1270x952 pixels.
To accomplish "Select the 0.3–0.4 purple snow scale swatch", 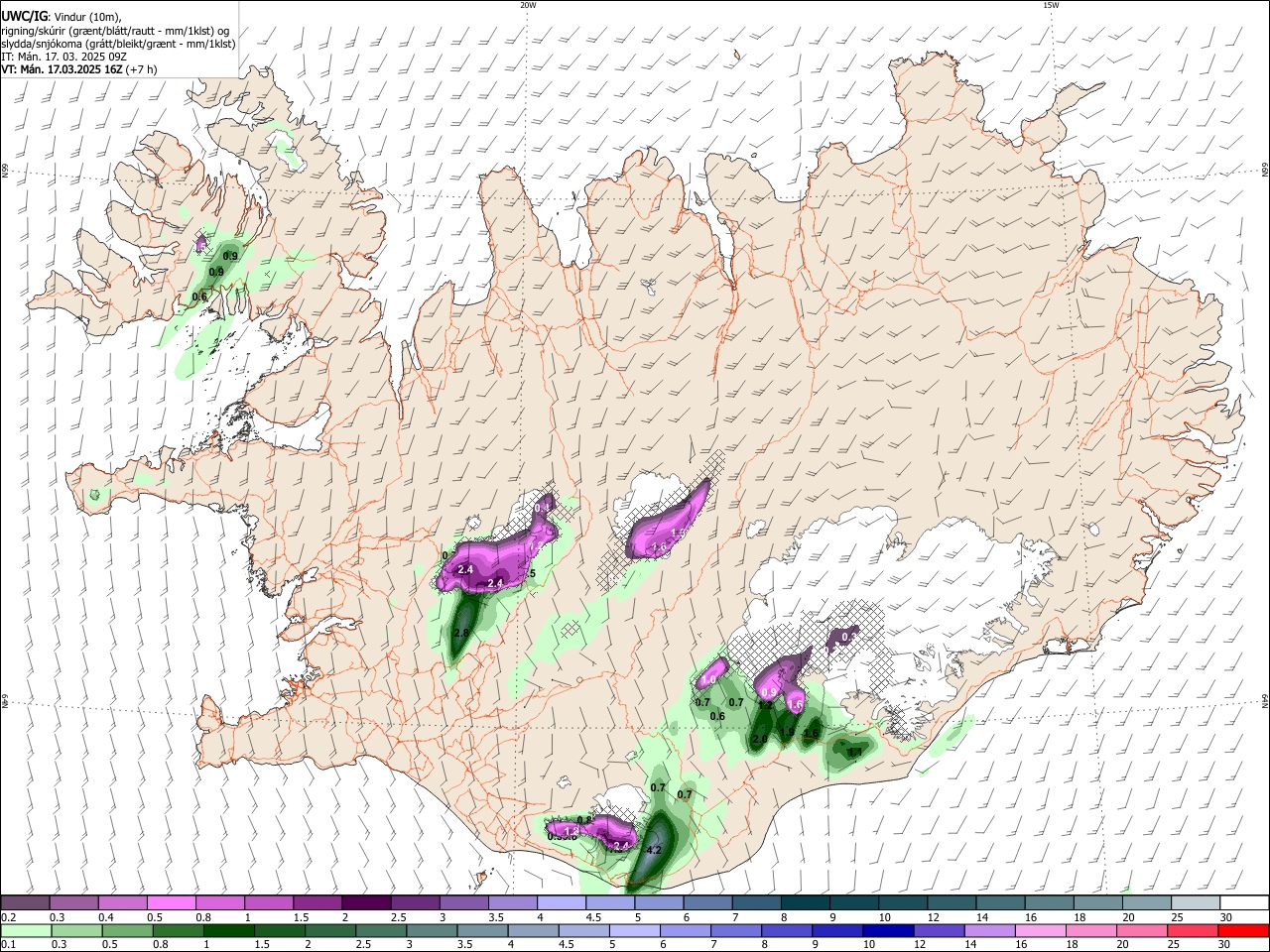I will pos(73,903).
